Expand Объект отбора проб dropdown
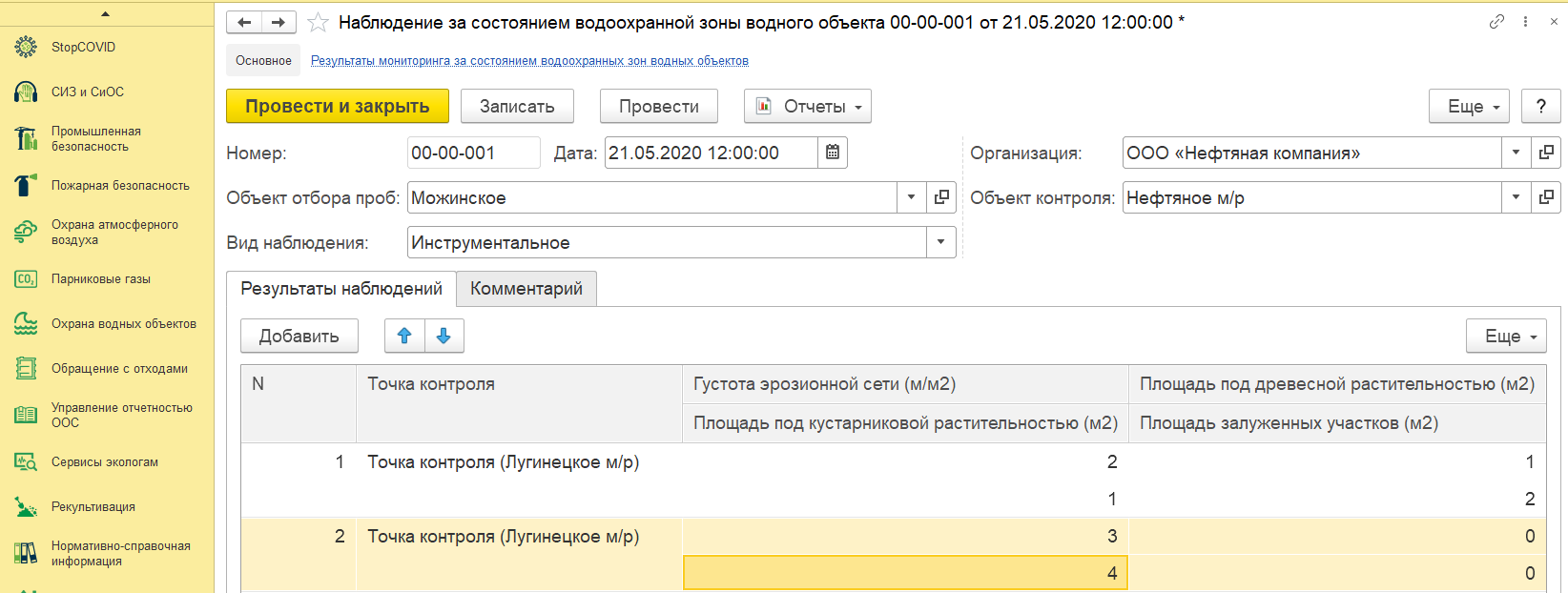This screenshot has width=1568, height=593. [911, 197]
